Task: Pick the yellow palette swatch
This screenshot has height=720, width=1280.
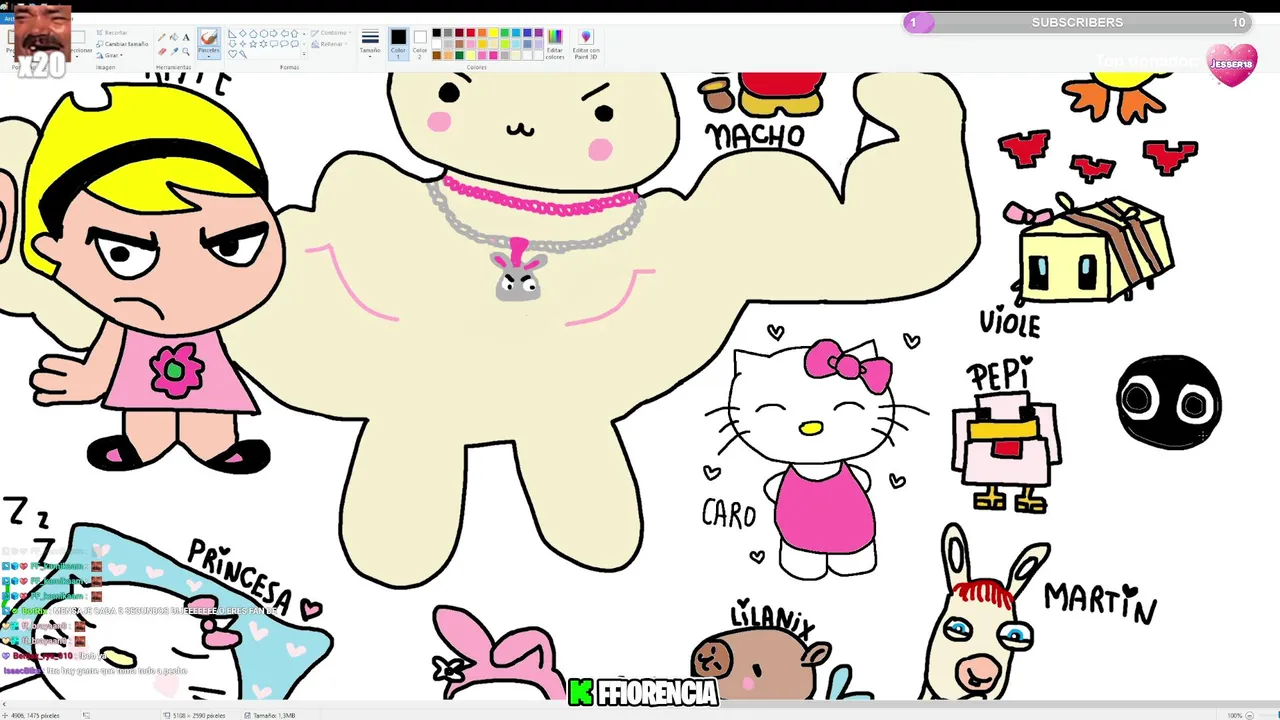Action: pos(494,33)
